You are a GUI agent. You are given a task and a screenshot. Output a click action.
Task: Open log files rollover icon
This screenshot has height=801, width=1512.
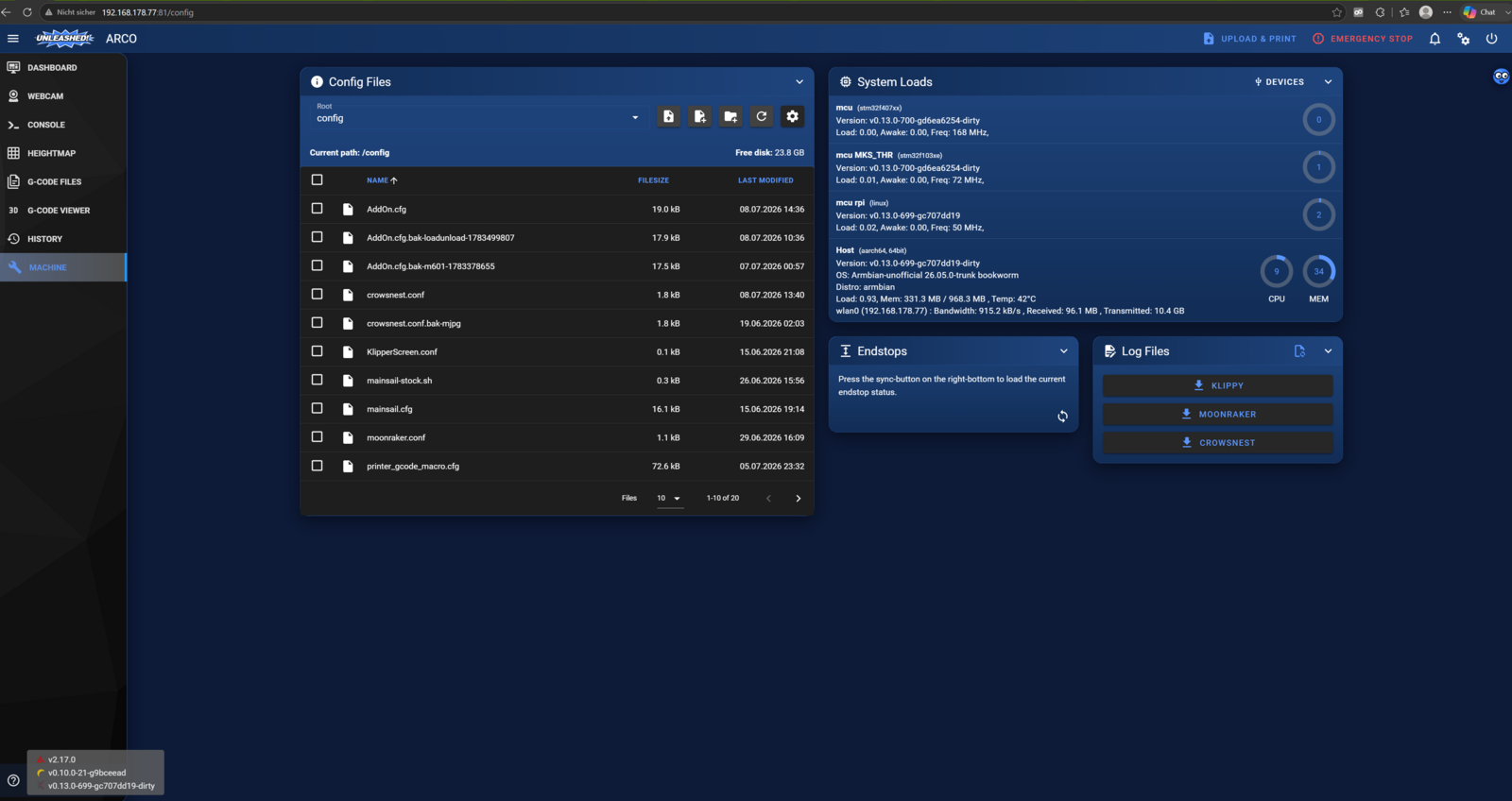click(1299, 351)
